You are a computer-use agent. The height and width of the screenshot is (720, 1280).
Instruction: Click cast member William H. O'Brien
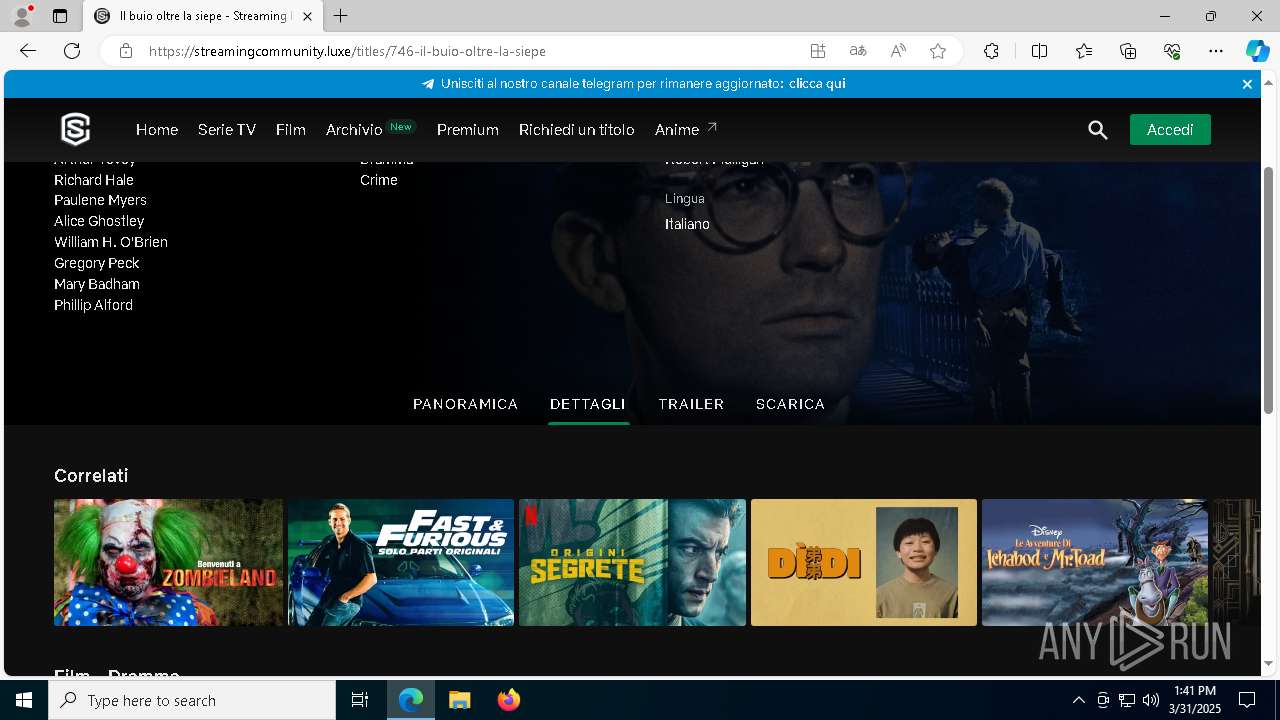111,242
